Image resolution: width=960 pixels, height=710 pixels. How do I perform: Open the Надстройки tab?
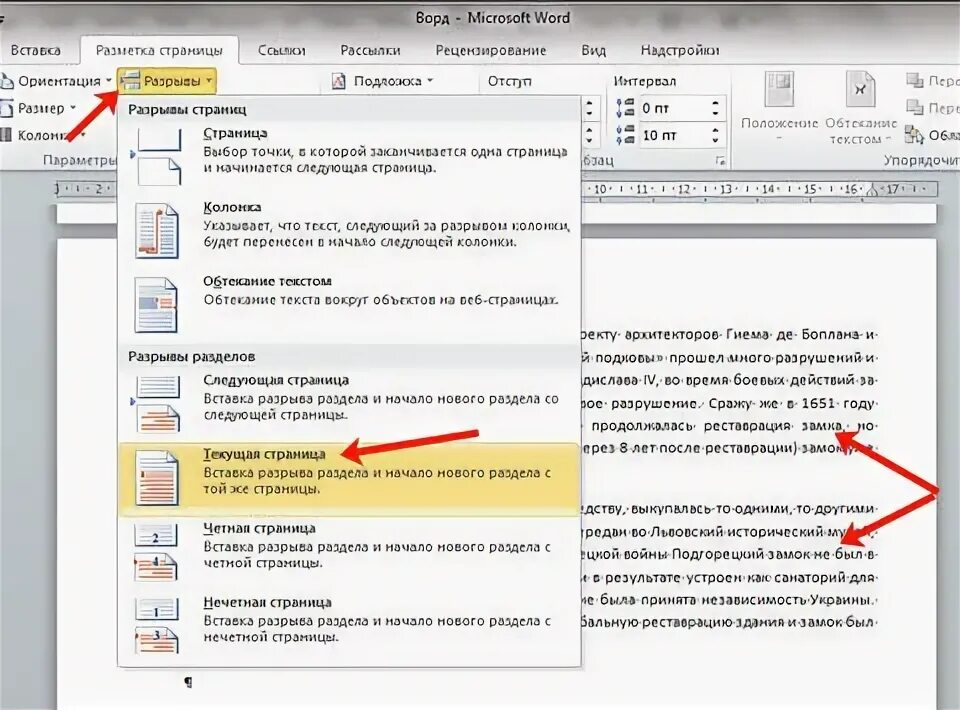pos(680,50)
